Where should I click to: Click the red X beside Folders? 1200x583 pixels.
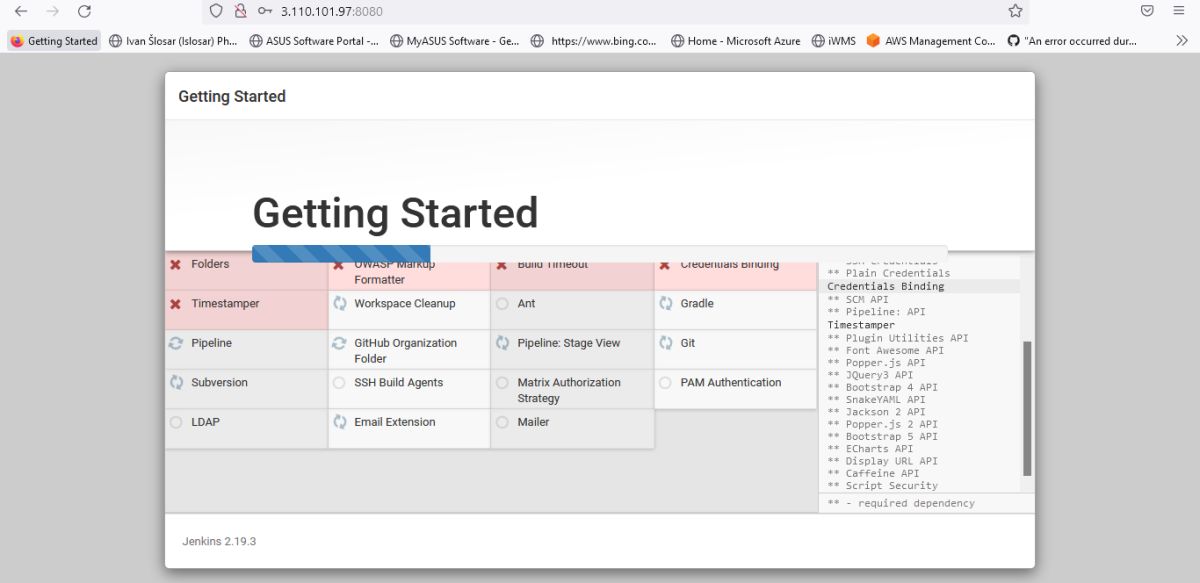[x=175, y=264]
